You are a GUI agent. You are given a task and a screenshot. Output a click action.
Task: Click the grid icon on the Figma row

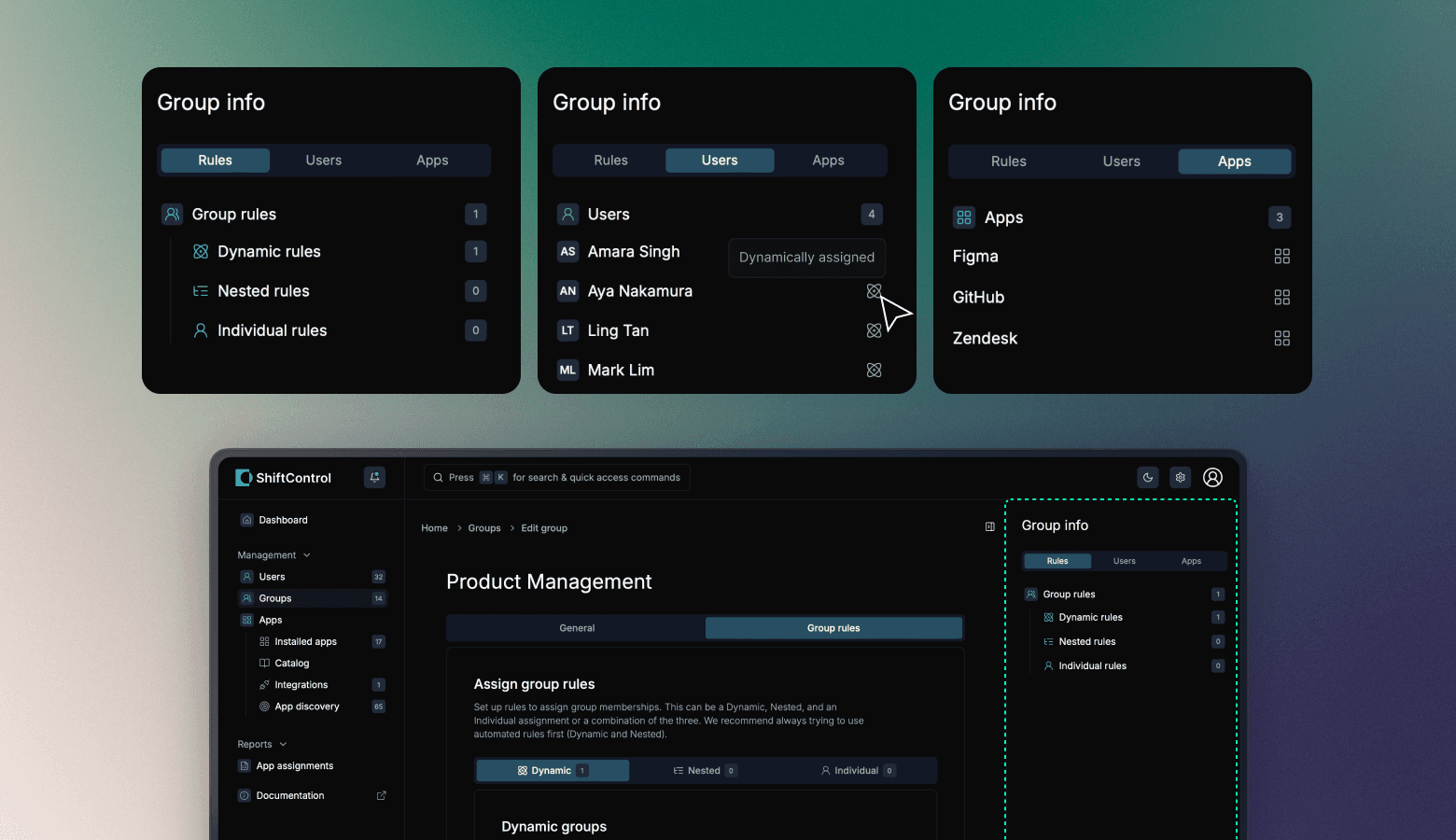(1282, 257)
